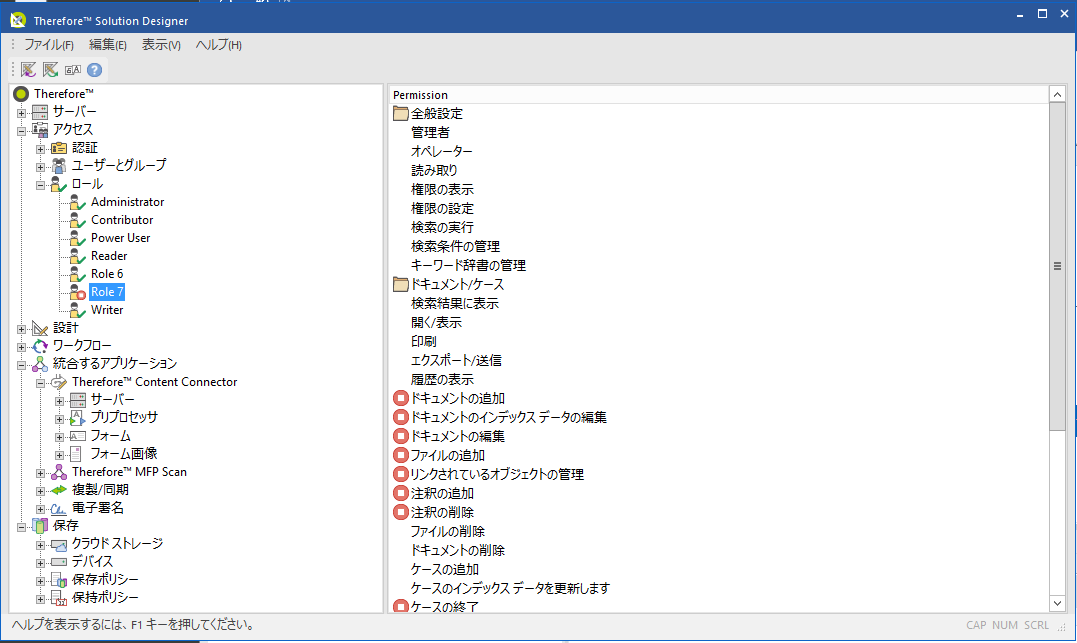Toggle deny marker on ファイルの追加
This screenshot has height=643, width=1077.
(x=400, y=455)
